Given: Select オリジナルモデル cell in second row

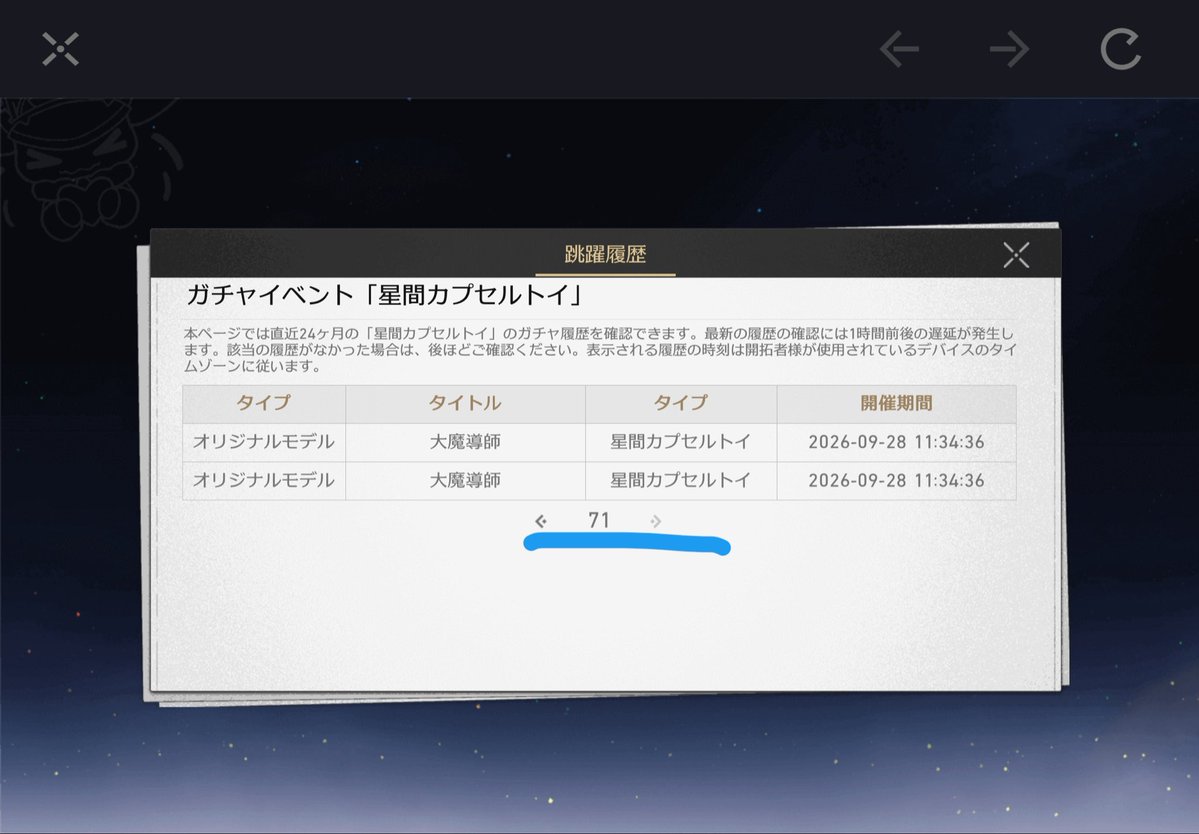Looking at the screenshot, I should point(264,480).
